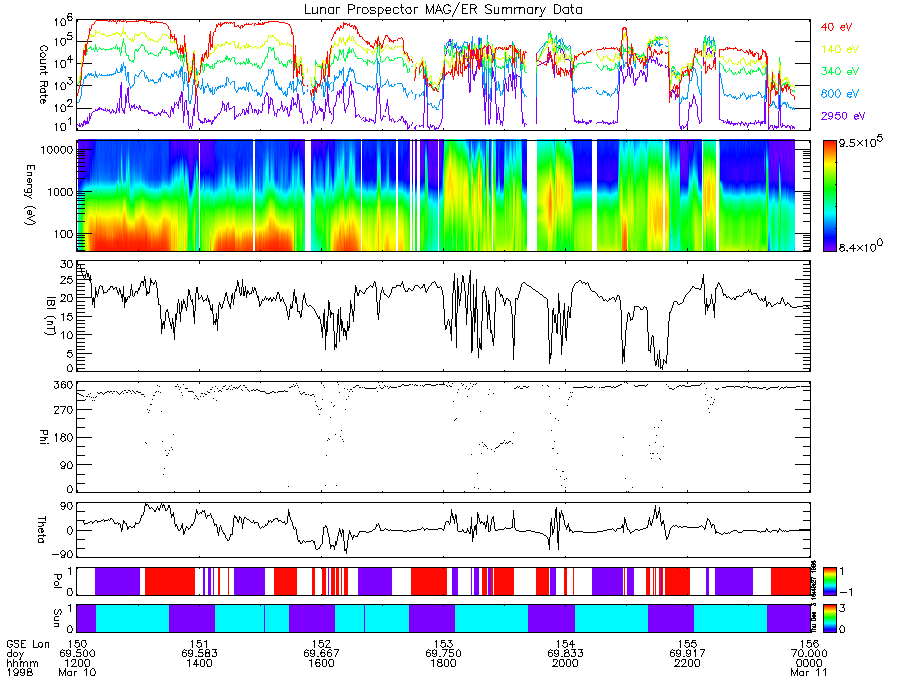900x700 pixels.
Task: Click the '270' tick on the Phi axis
Action: 64,410
